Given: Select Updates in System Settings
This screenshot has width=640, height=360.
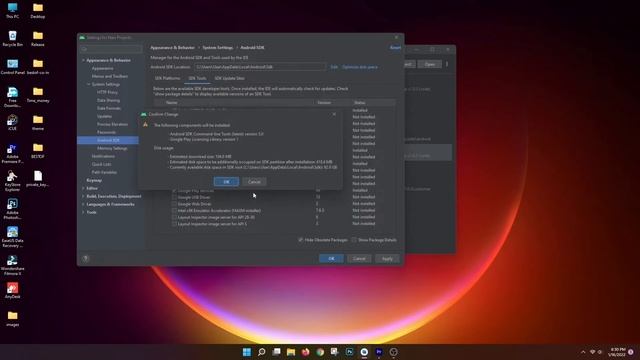Looking at the screenshot, I should pos(104,116).
